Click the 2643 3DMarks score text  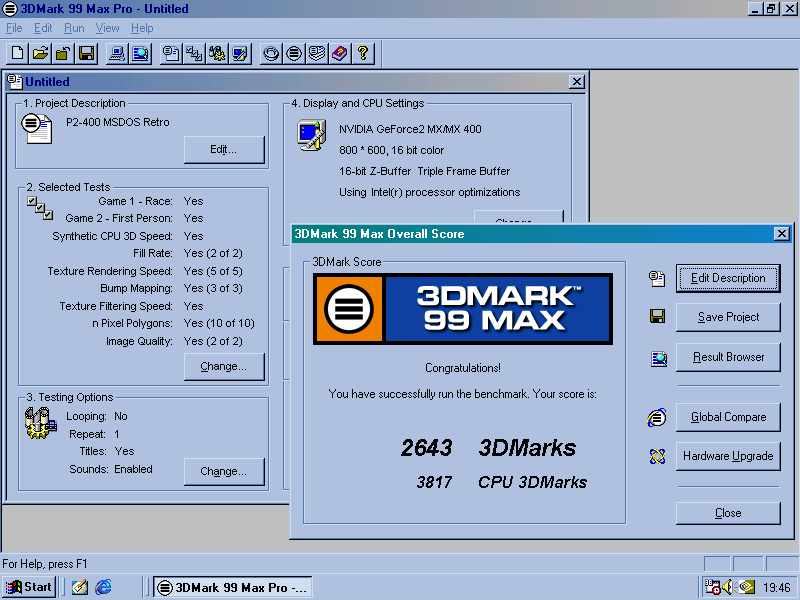tap(488, 448)
